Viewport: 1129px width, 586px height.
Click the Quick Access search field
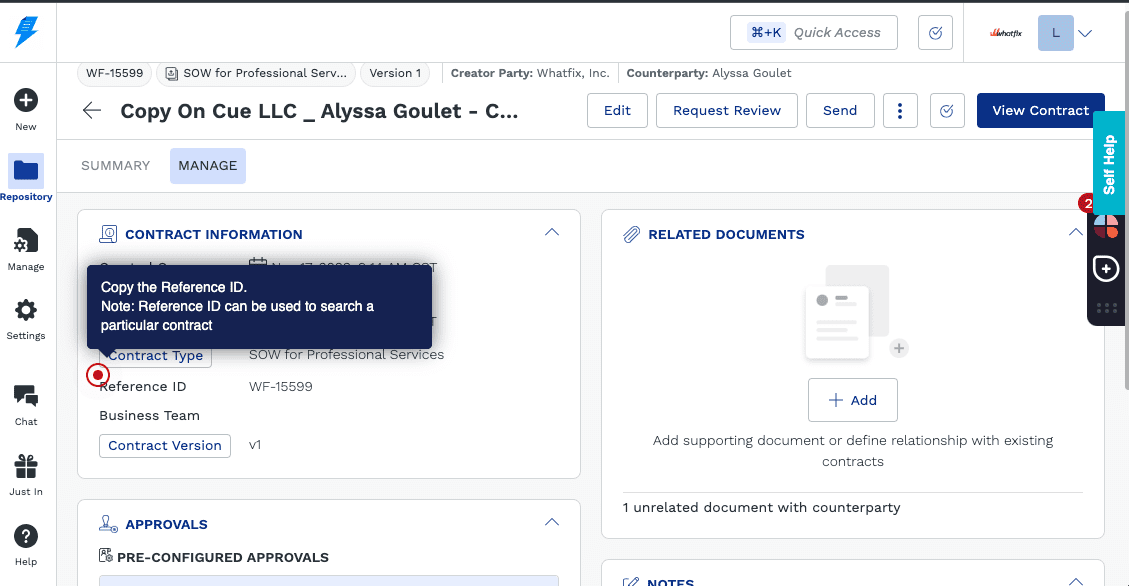(836, 32)
